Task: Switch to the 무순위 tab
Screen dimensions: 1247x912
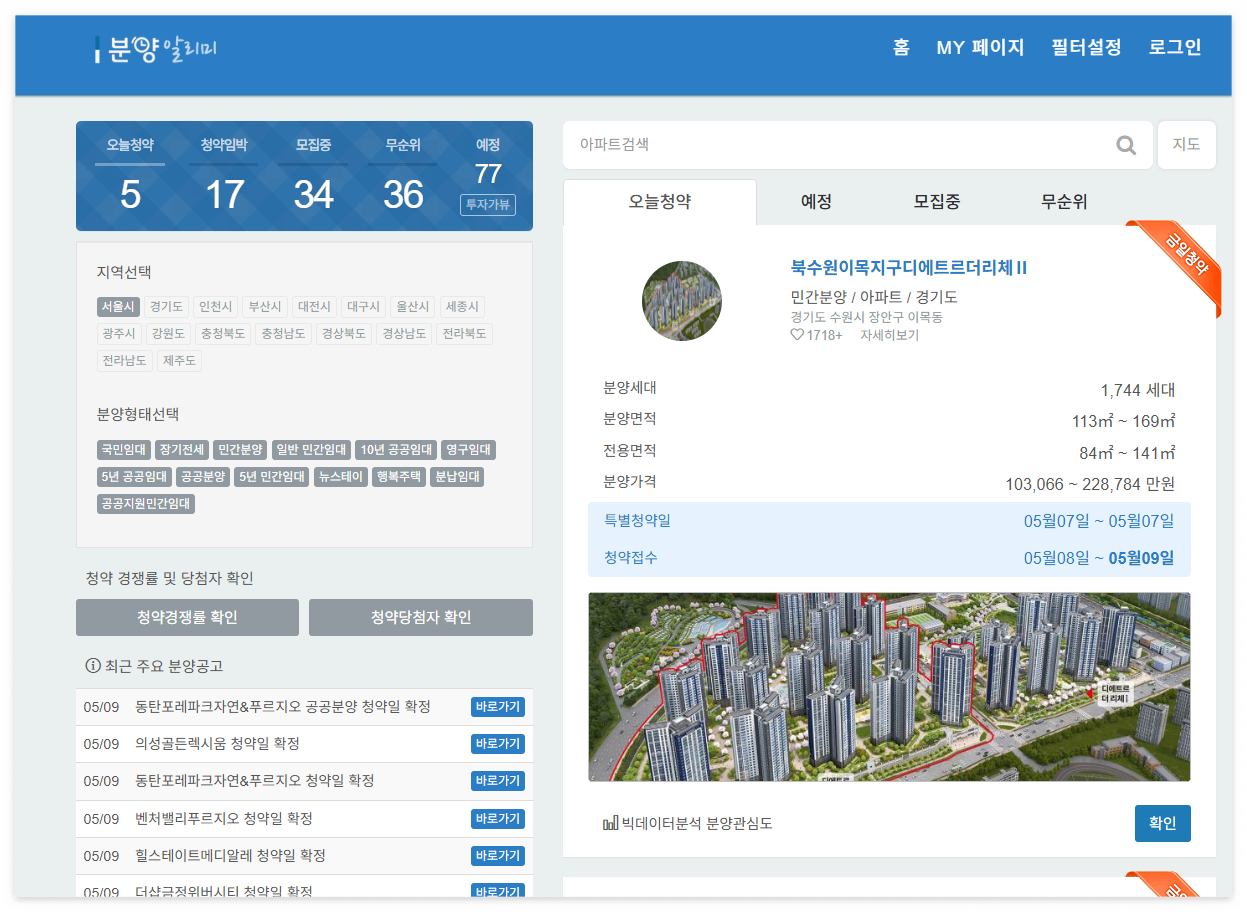Action: tap(1064, 202)
